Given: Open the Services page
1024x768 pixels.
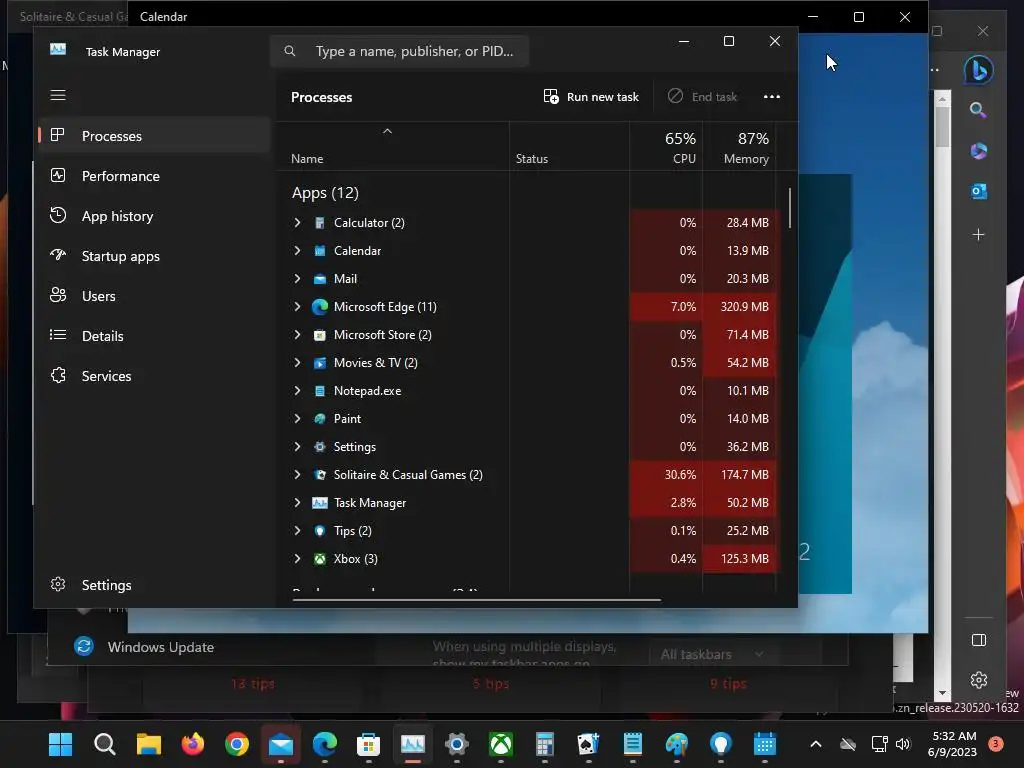Looking at the screenshot, I should pos(154,376).
